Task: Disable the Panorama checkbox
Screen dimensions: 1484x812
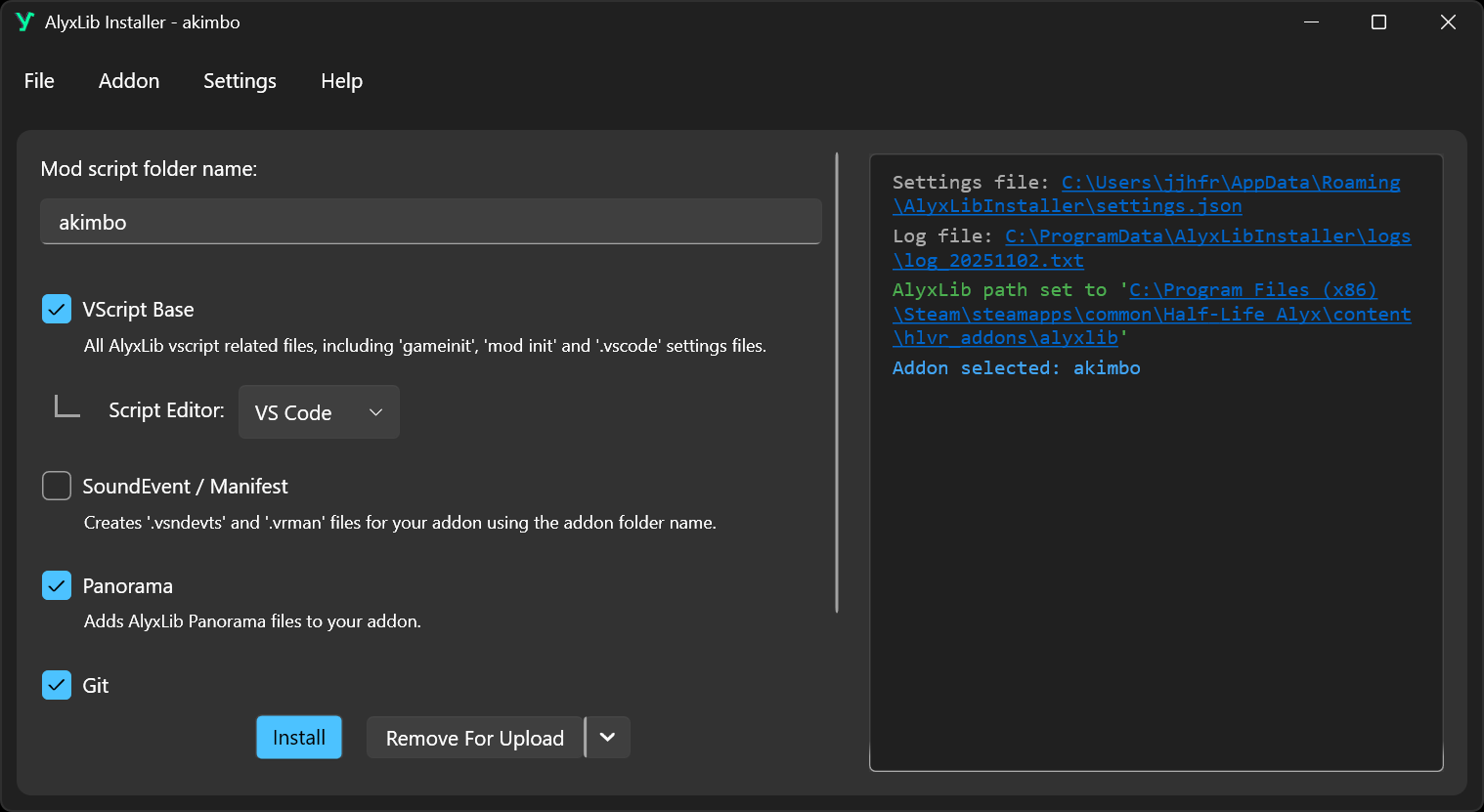Action: coord(57,585)
